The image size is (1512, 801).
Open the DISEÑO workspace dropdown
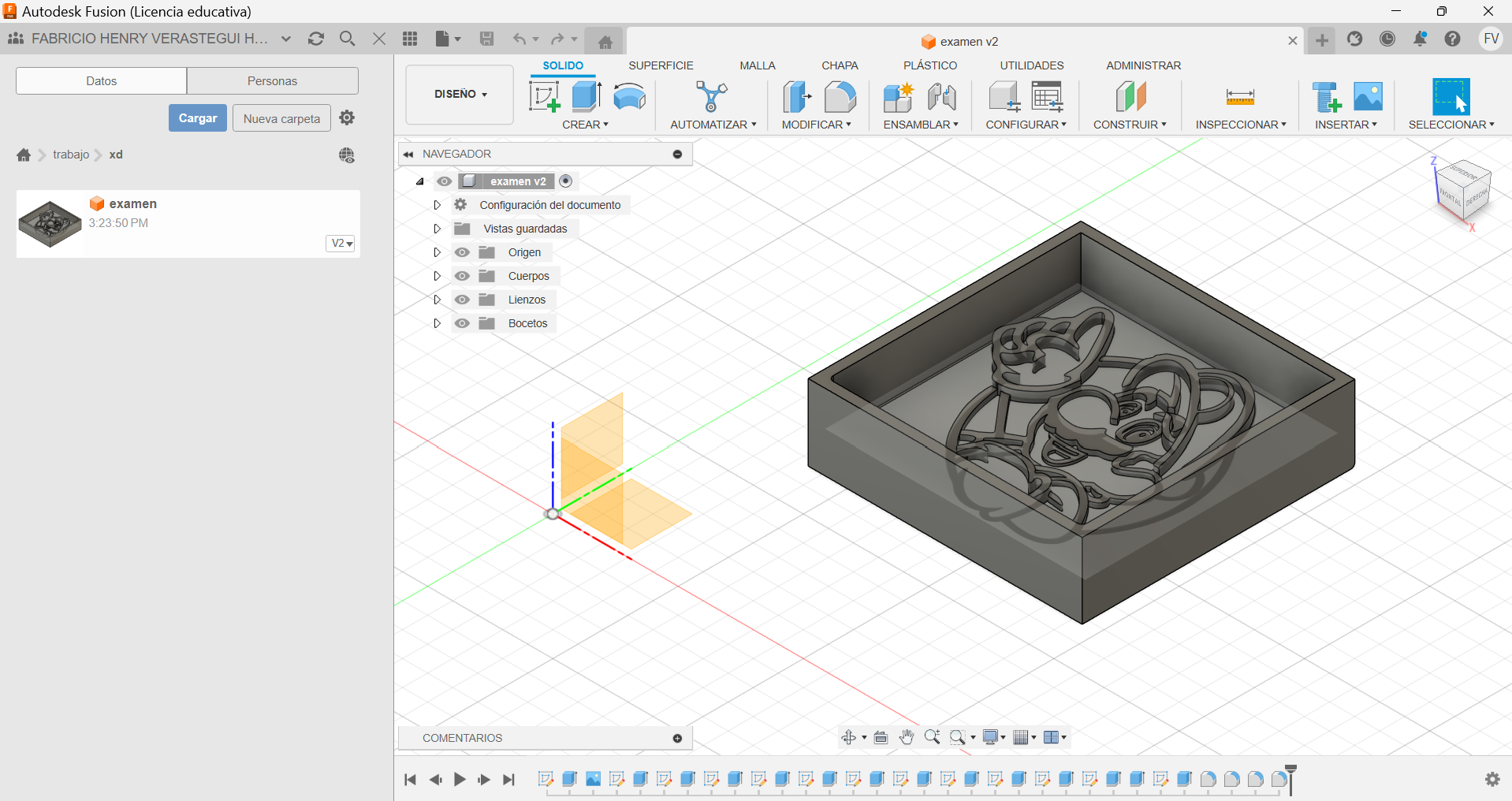(460, 95)
